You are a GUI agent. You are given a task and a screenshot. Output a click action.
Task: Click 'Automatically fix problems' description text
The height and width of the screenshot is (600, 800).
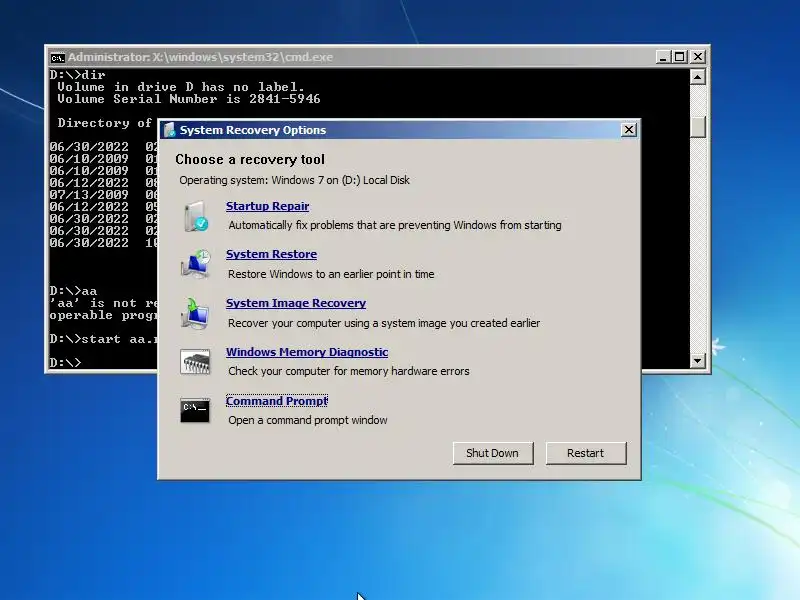pos(395,225)
